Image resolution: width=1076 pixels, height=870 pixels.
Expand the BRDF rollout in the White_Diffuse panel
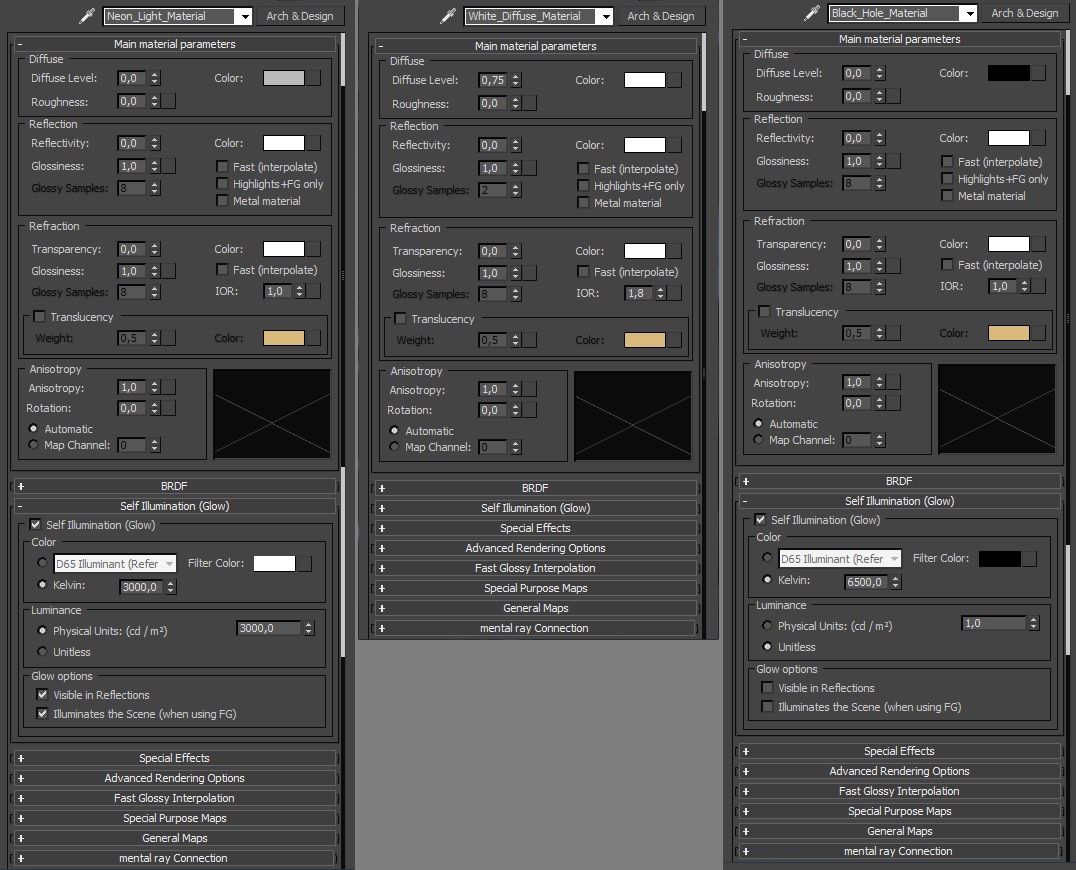pos(535,486)
